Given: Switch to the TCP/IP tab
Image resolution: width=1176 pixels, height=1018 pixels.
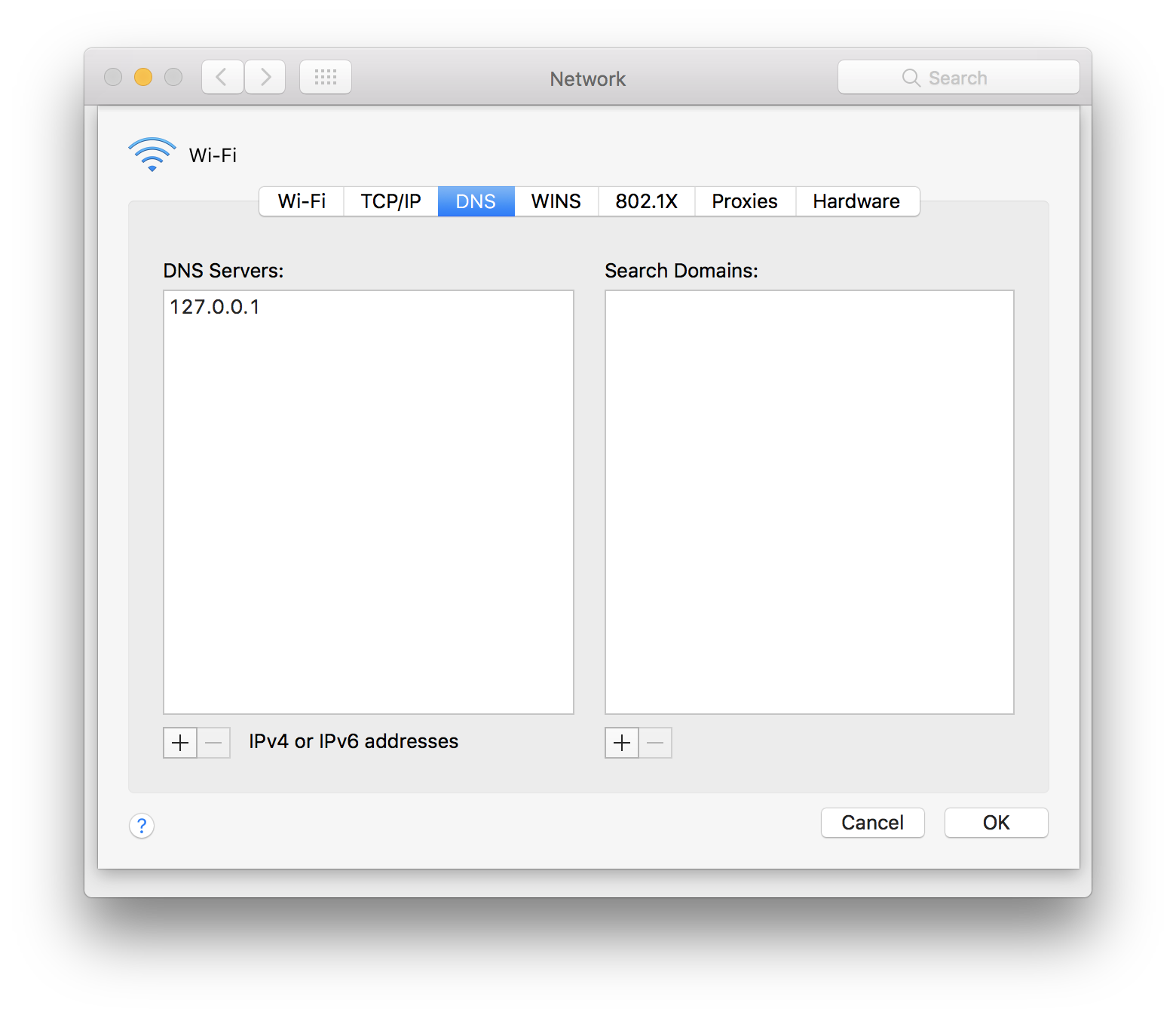Looking at the screenshot, I should (x=390, y=201).
